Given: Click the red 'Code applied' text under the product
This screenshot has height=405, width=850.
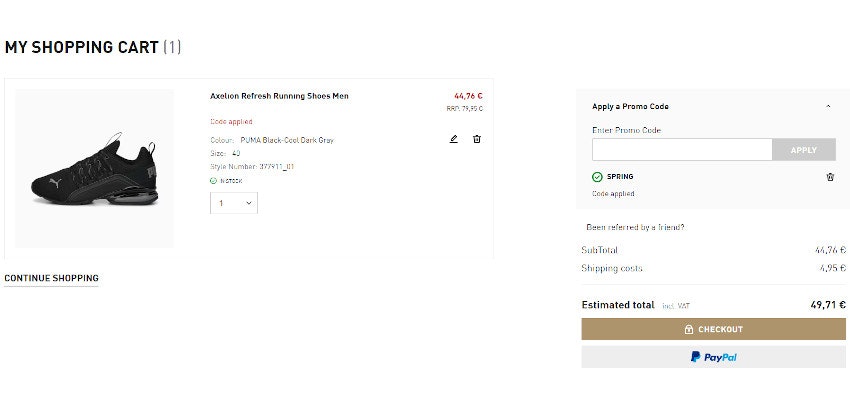Looking at the screenshot, I should [231, 122].
